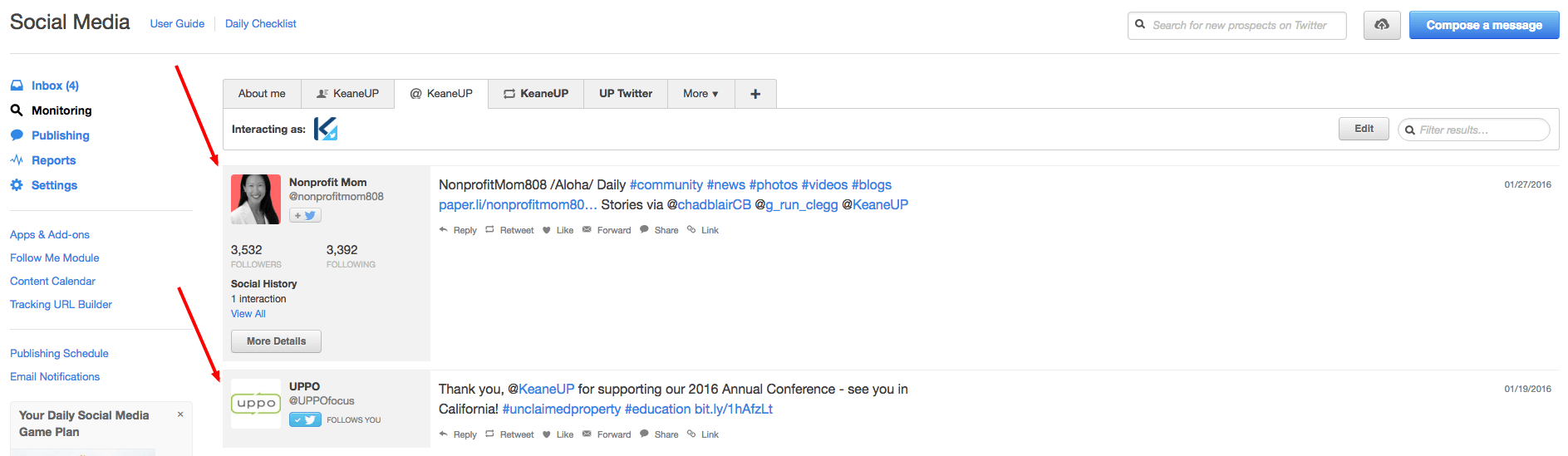The width and height of the screenshot is (1568, 456).
Task: Open the bit.ly/1hAfzLt link
Action: pos(734,409)
